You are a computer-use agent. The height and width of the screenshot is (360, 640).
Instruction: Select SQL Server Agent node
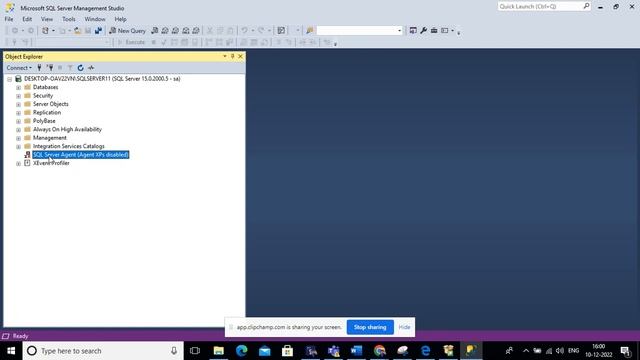coord(80,155)
